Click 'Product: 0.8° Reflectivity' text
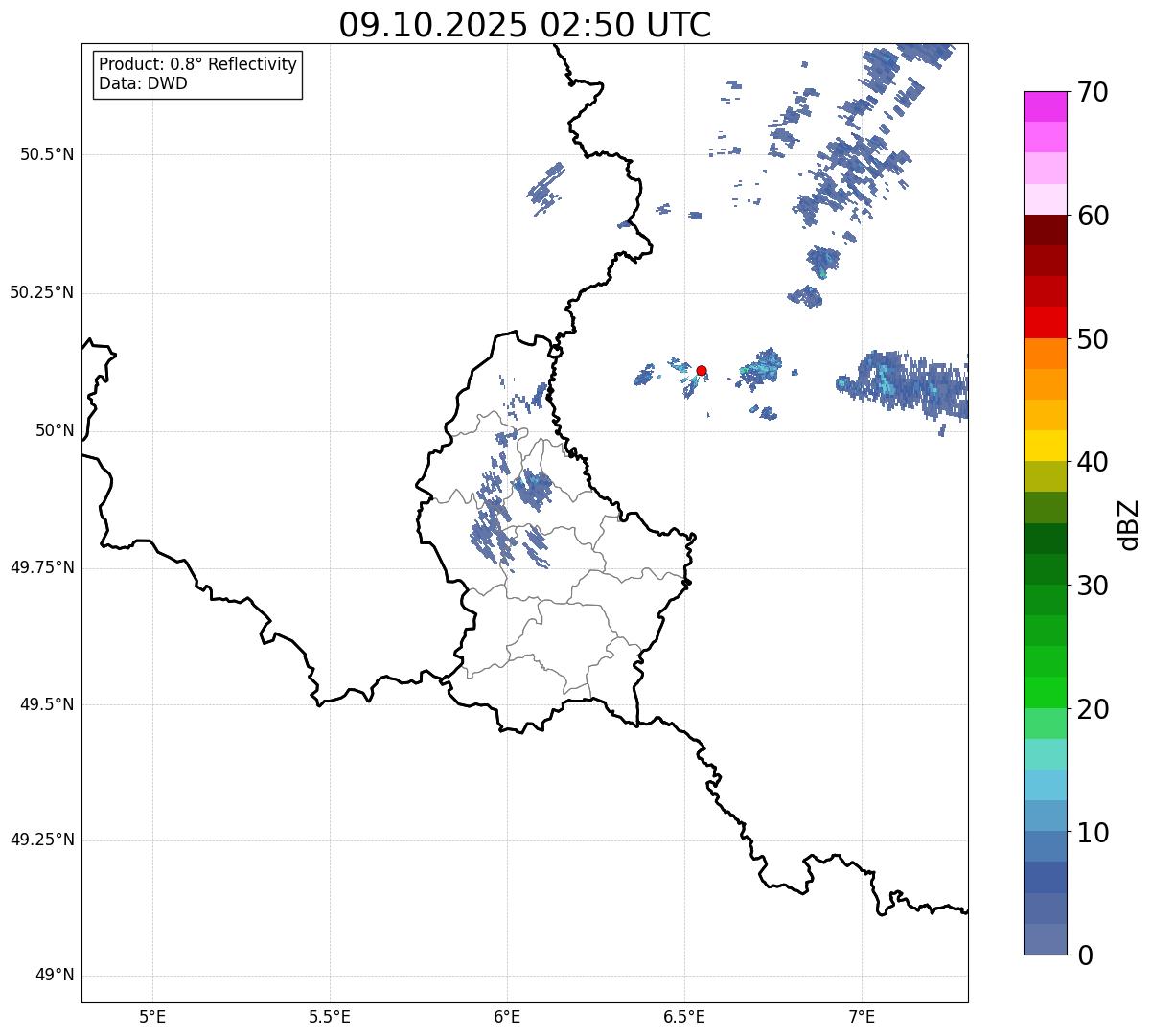 [x=198, y=64]
